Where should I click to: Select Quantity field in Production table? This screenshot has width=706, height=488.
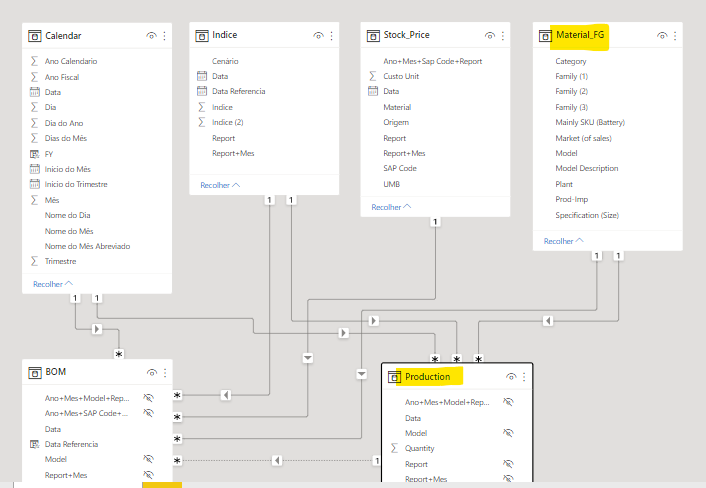[x=420, y=448]
